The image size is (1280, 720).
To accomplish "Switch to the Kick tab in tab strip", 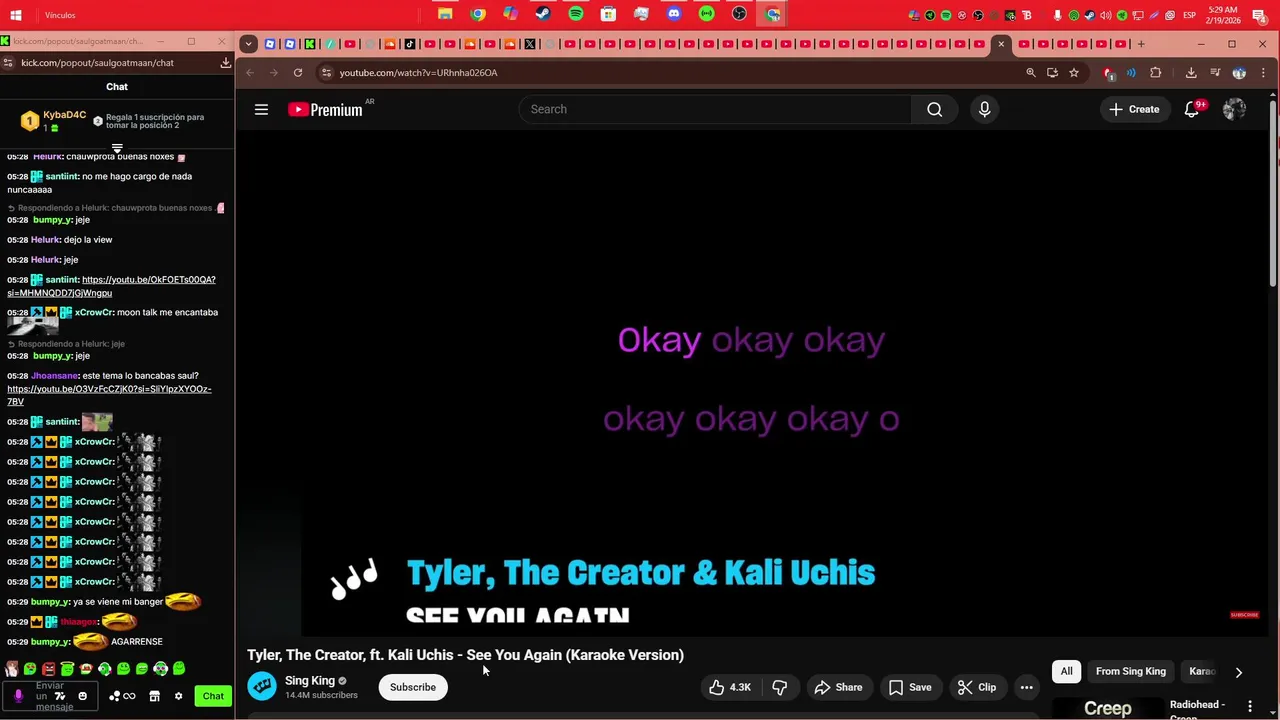I will 310,44.
